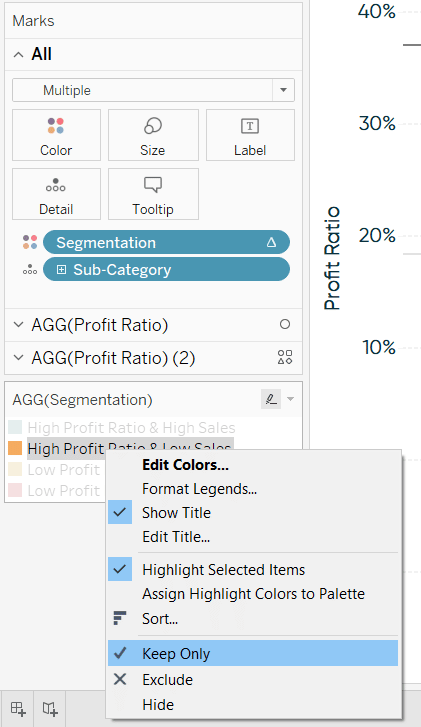Open the Color marks card
Screen dimensions: 421x727
click(x=56, y=135)
